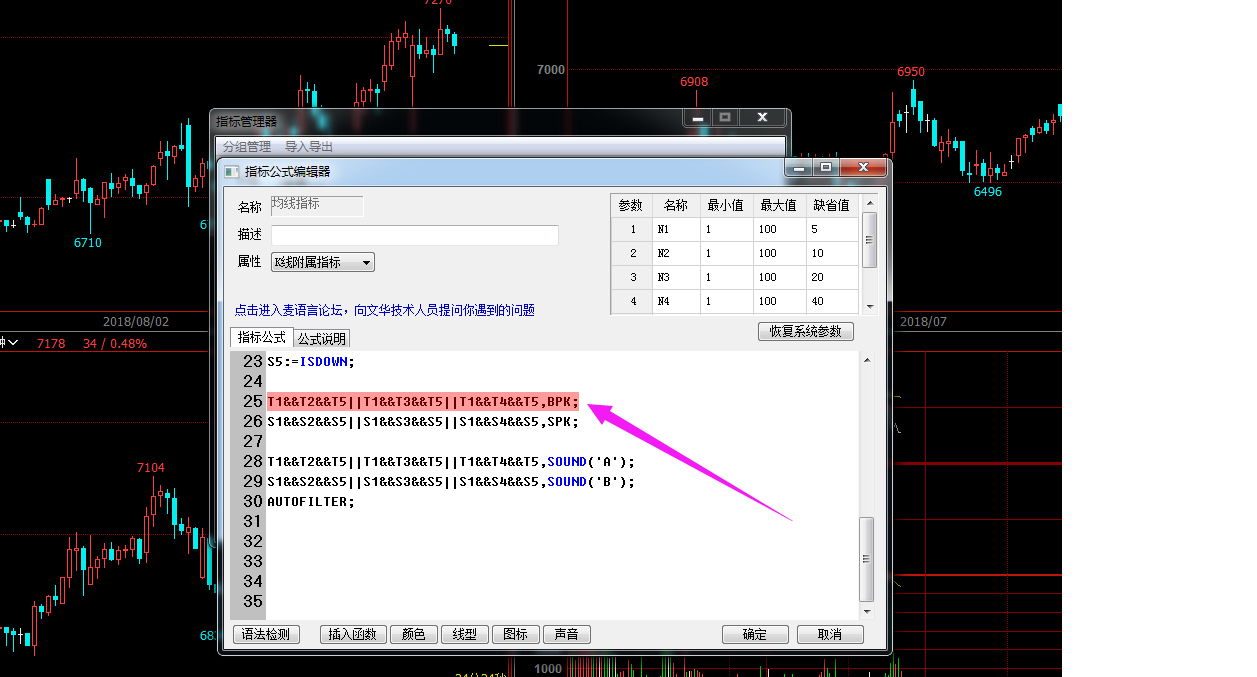
Task: Maximize the 指标管理器 window
Action: tap(725, 117)
